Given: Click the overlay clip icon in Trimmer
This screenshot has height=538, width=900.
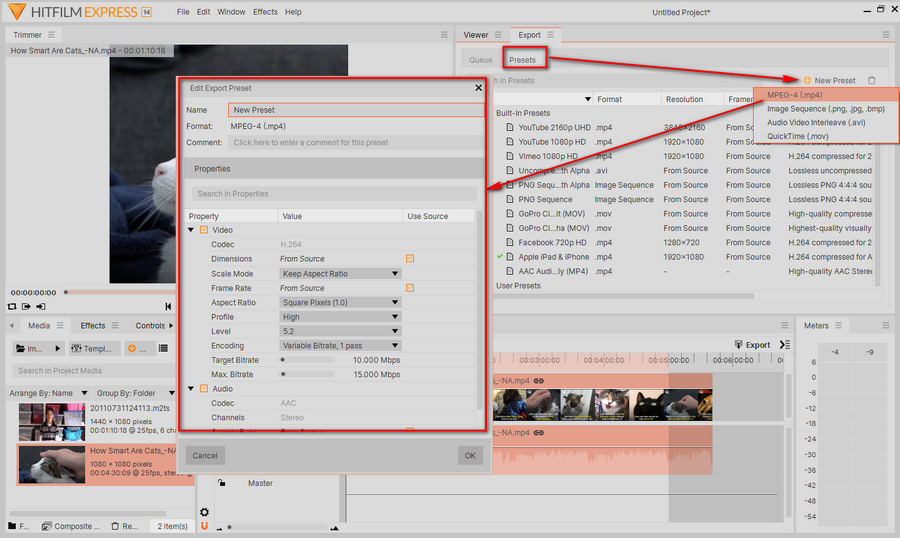Looking at the screenshot, I should pos(41,307).
